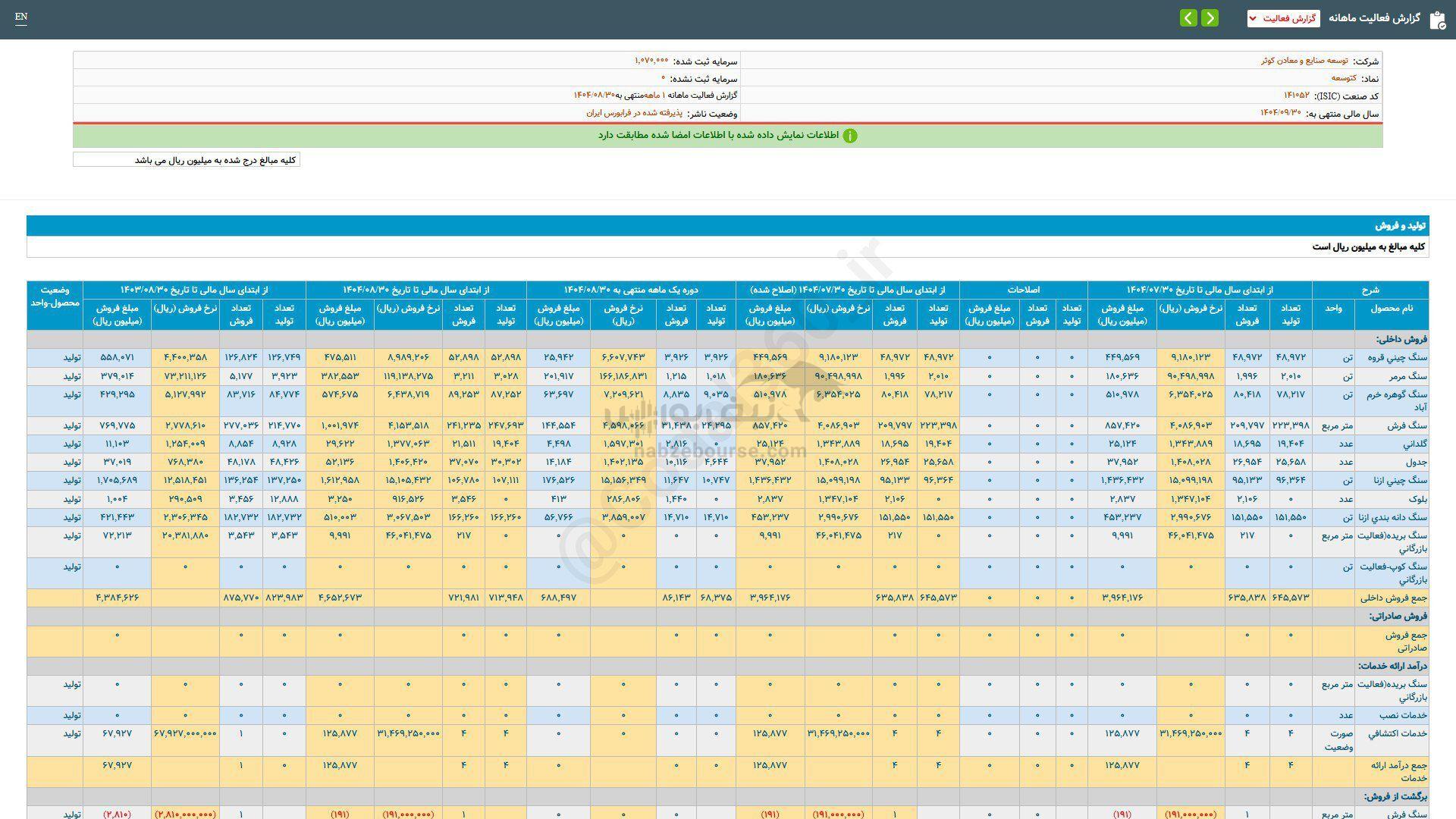Screen dimensions: 1456x819
Task: Select the اصلاحات column group header
Action: pyautogui.click(x=1023, y=290)
